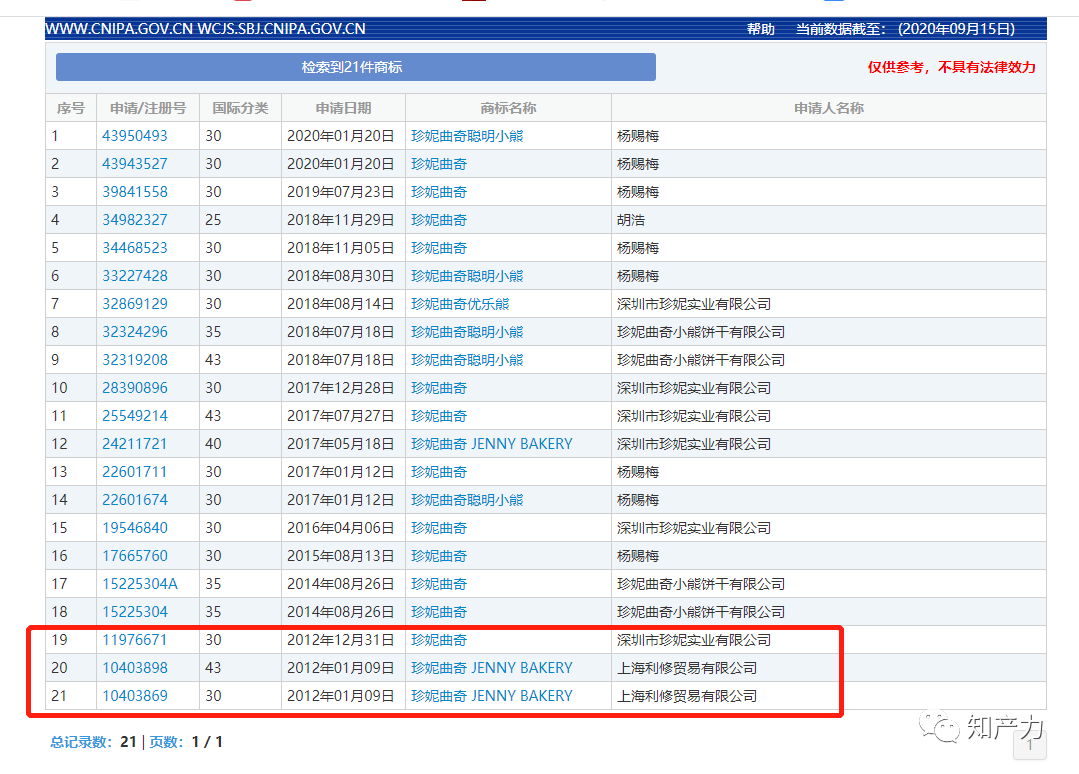
Task: Click the 申请日期 column header
Action: coord(343,108)
